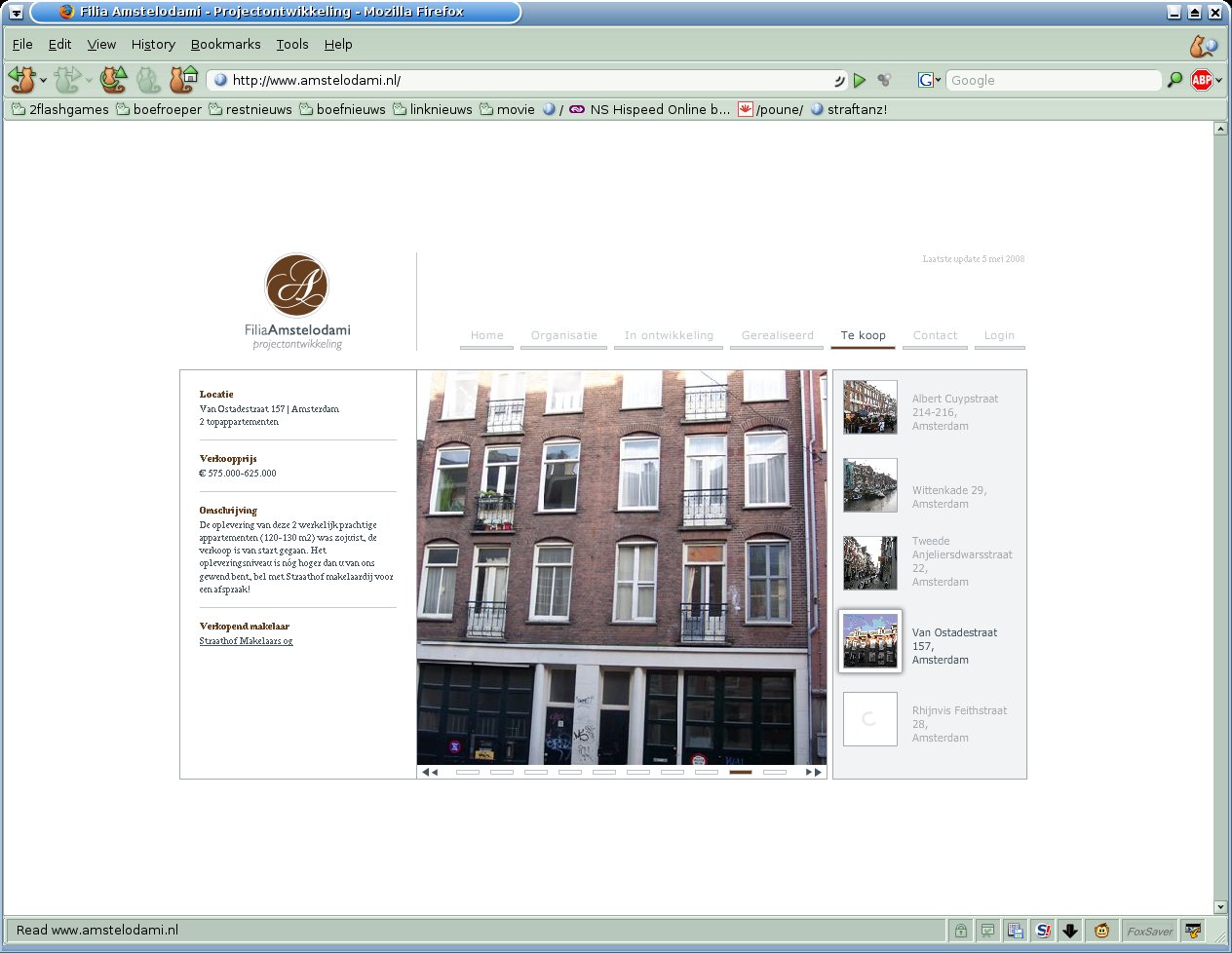Open the boefnieuws bookmark folder
Screen dimensions: 1232x953
[x=342, y=109]
